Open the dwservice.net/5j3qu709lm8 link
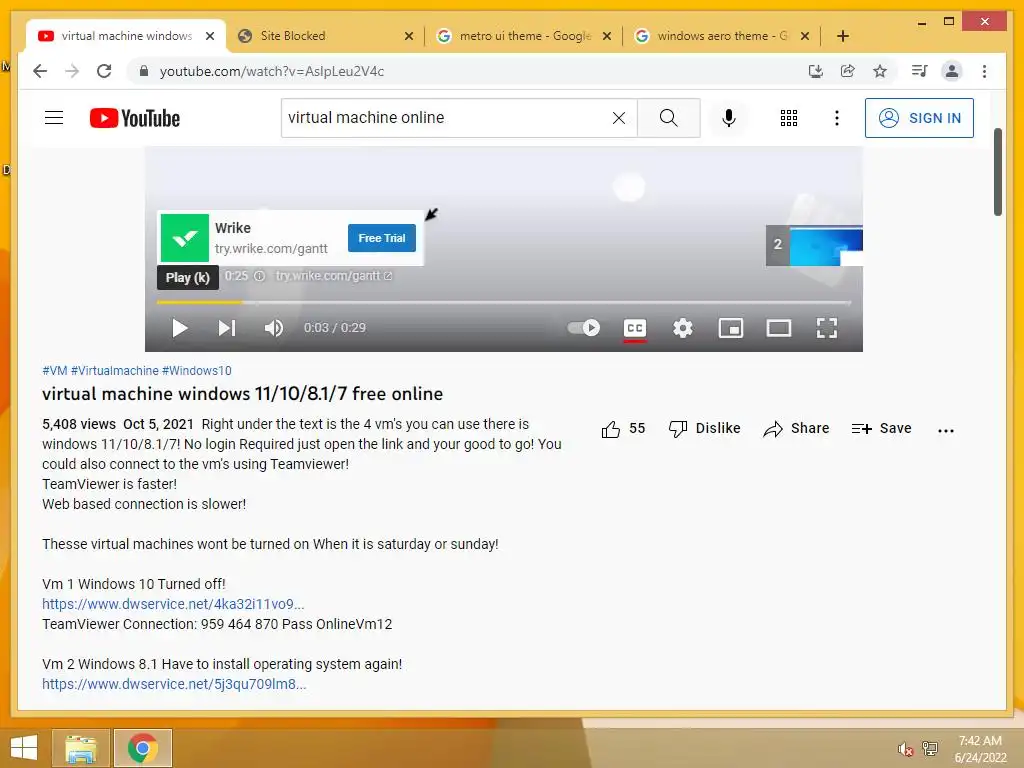 [x=174, y=684]
